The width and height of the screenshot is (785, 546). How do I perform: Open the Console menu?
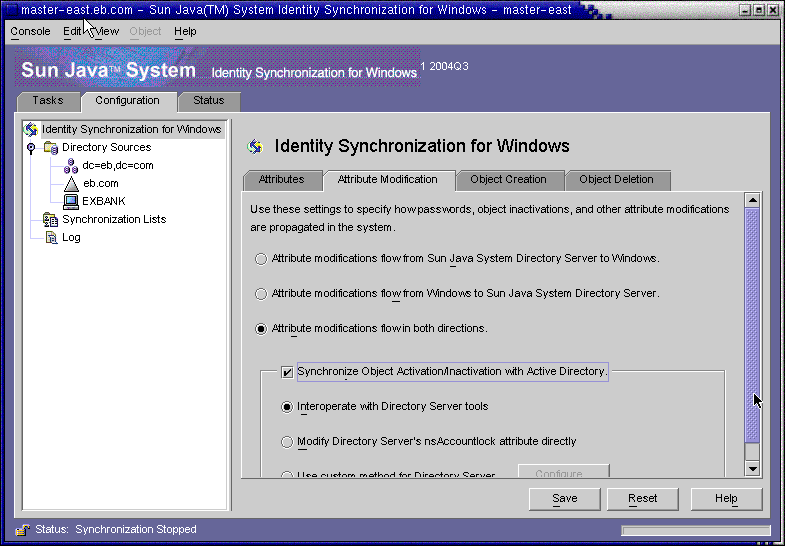pos(31,32)
